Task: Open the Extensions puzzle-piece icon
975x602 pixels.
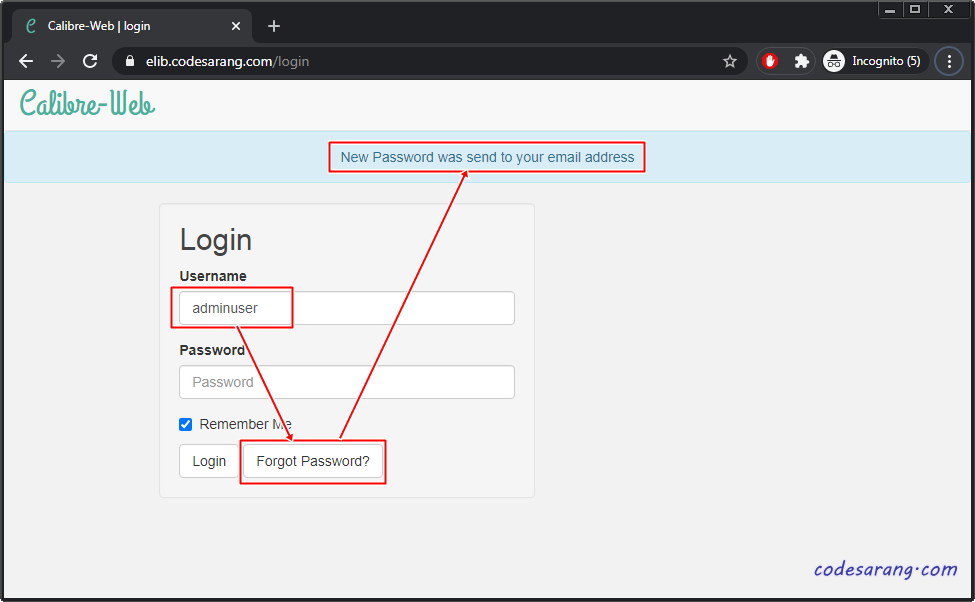Action: [x=802, y=61]
